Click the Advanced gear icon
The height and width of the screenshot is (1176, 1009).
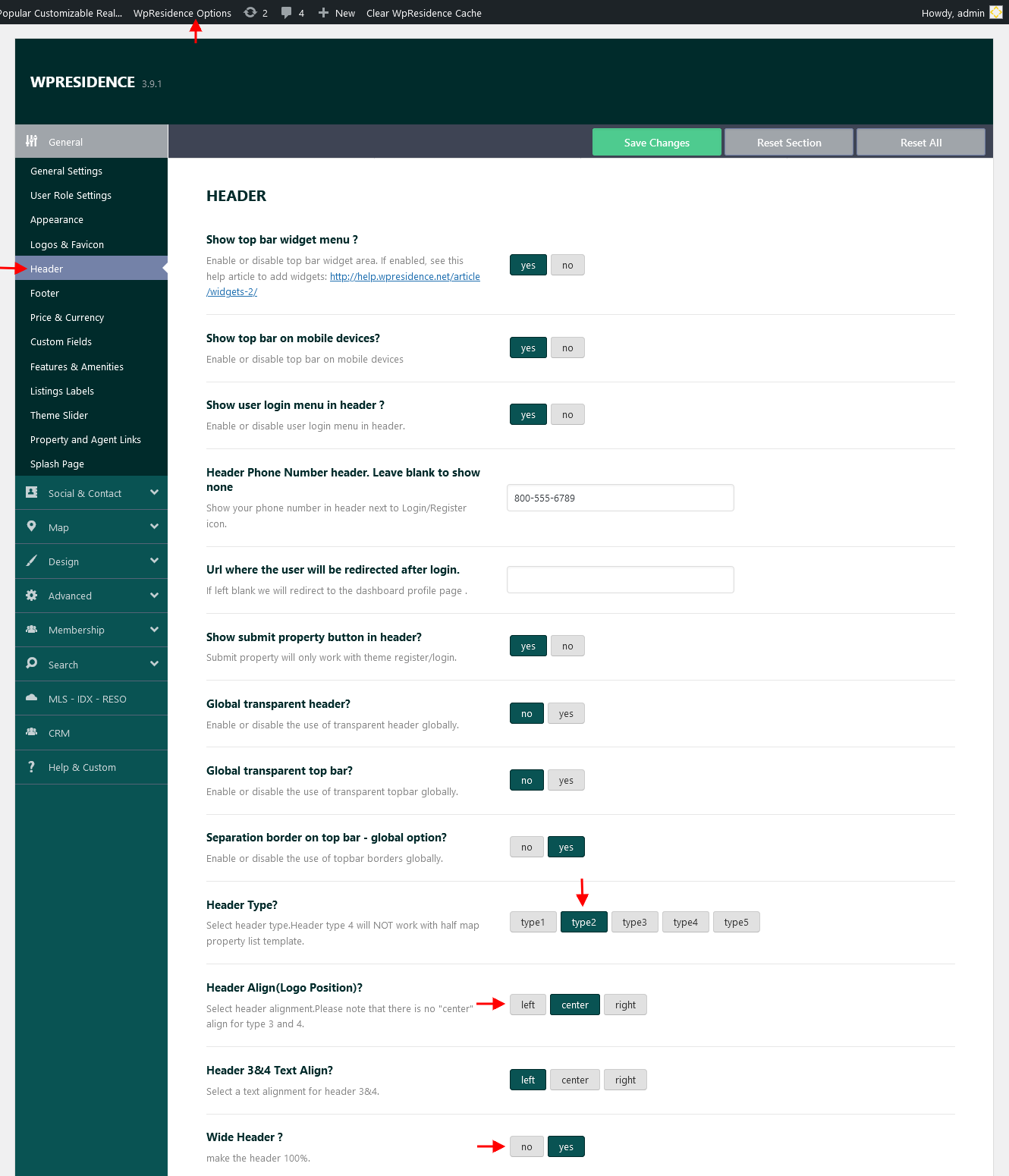coord(31,596)
